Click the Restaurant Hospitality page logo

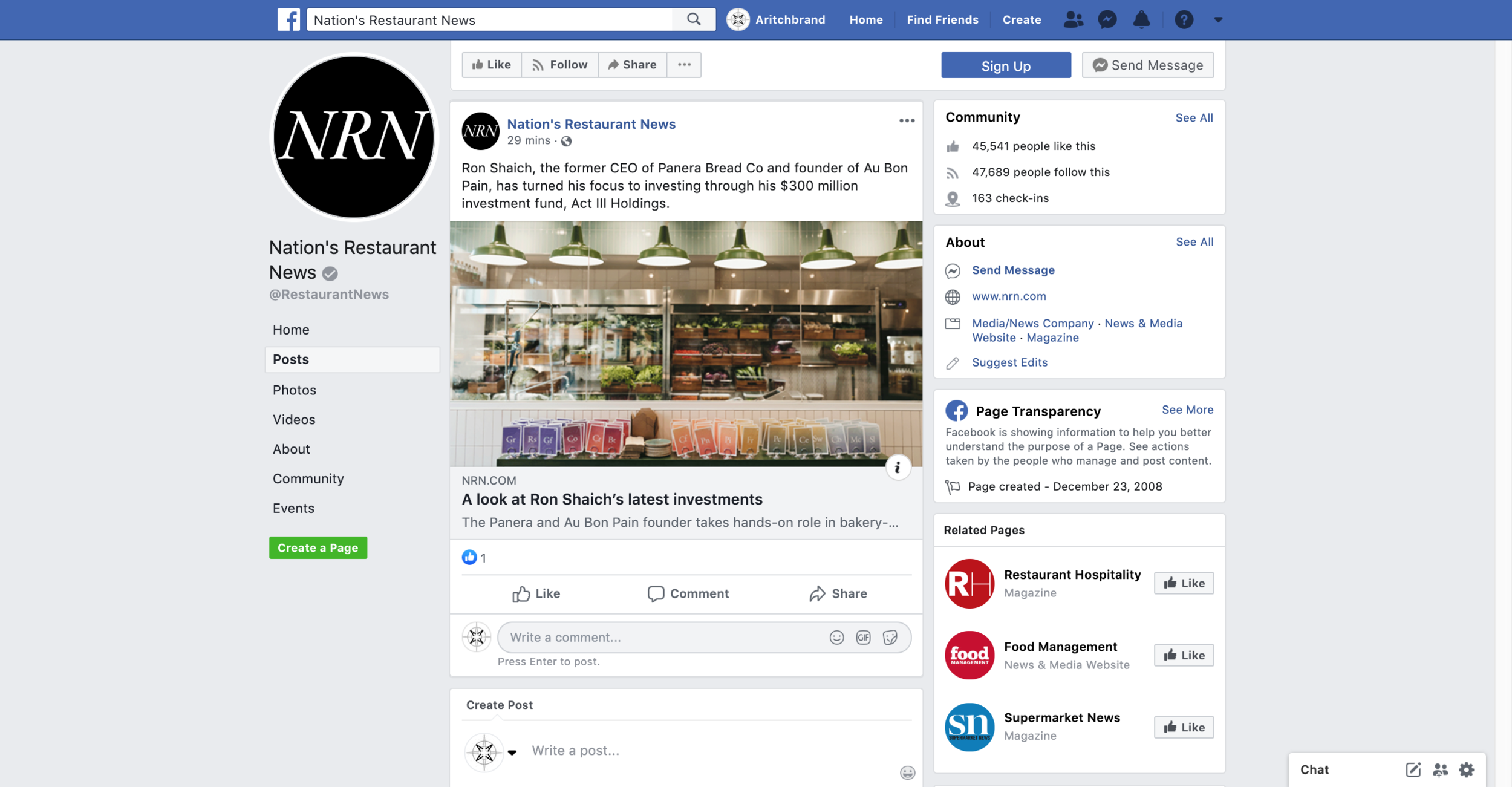point(969,583)
